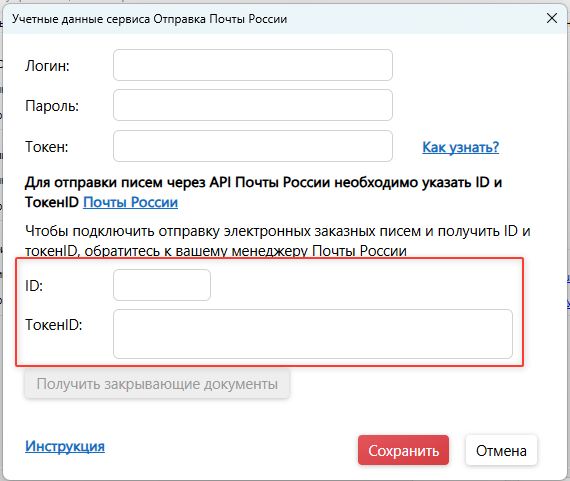Select the Токен input field
Image resolution: width=570 pixels, height=481 pixels.
pos(253,146)
